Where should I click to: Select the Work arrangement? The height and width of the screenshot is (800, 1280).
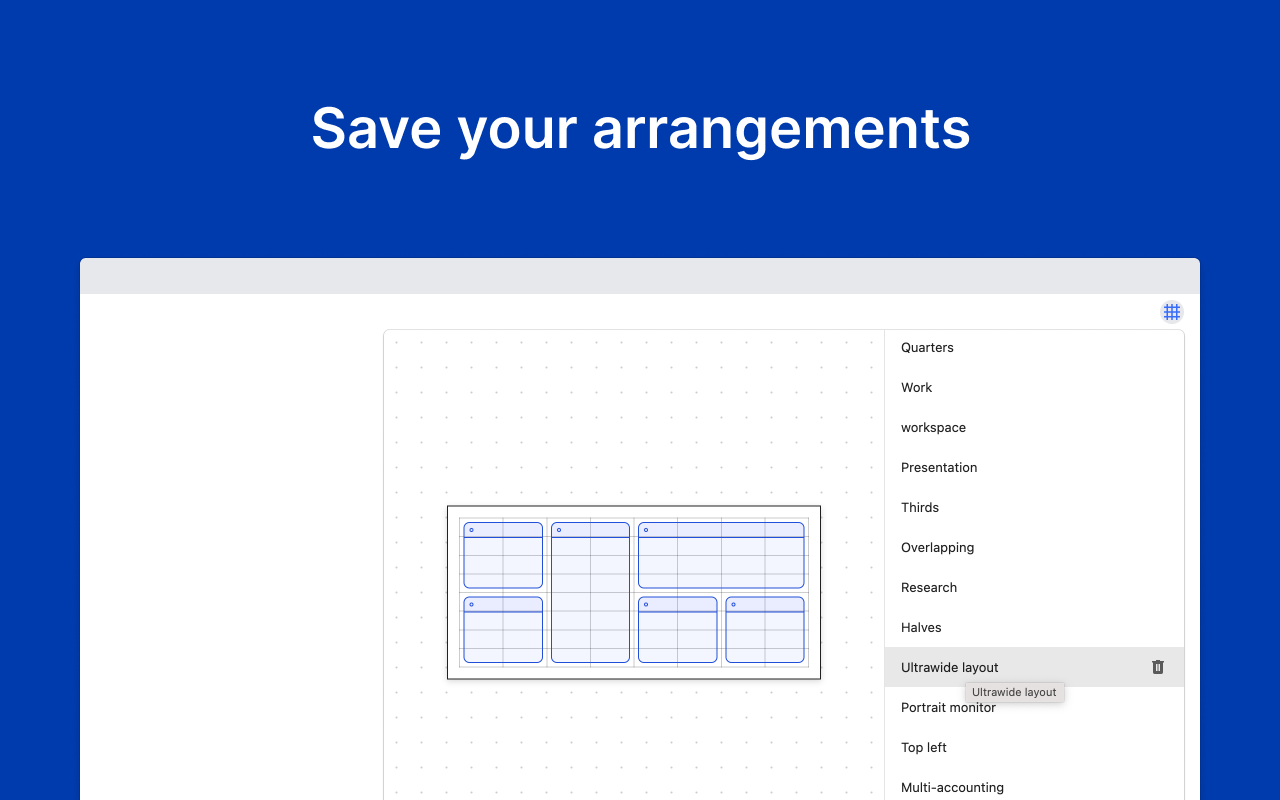1034,387
